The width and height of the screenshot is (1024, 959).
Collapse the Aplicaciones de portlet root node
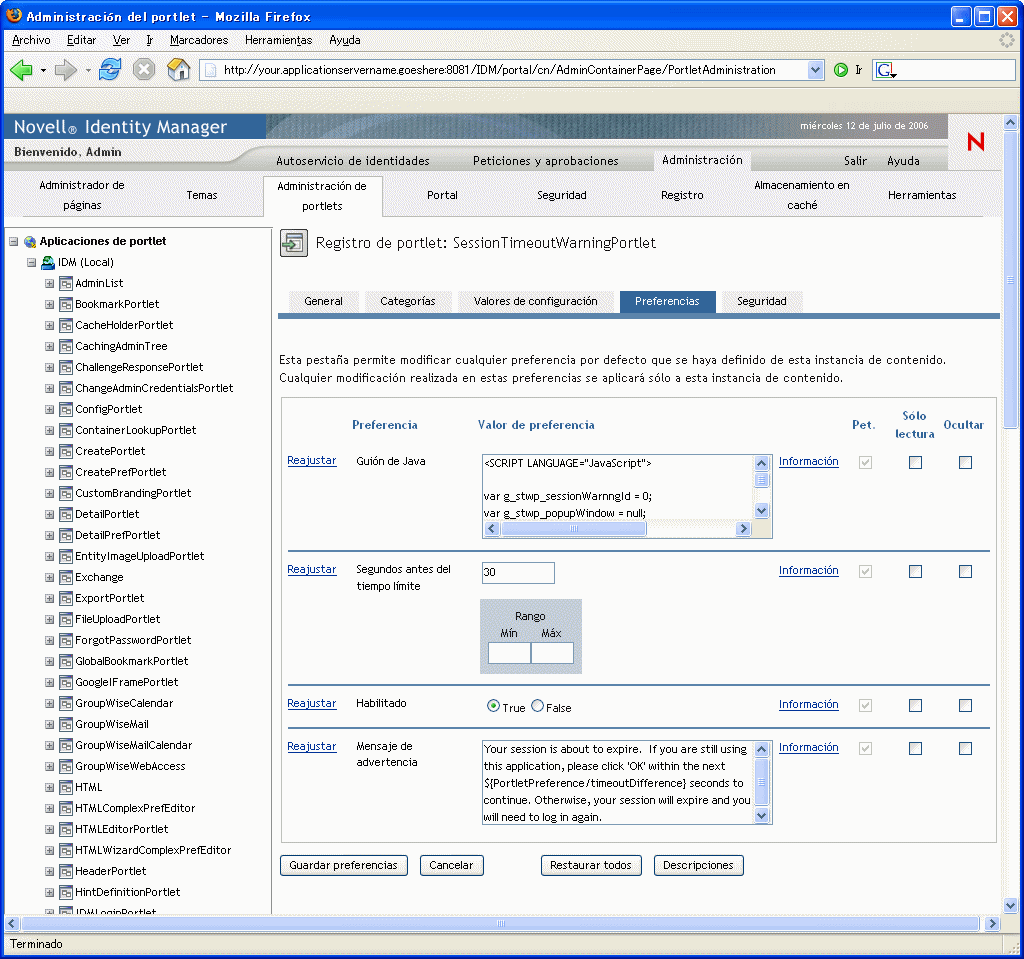14,241
